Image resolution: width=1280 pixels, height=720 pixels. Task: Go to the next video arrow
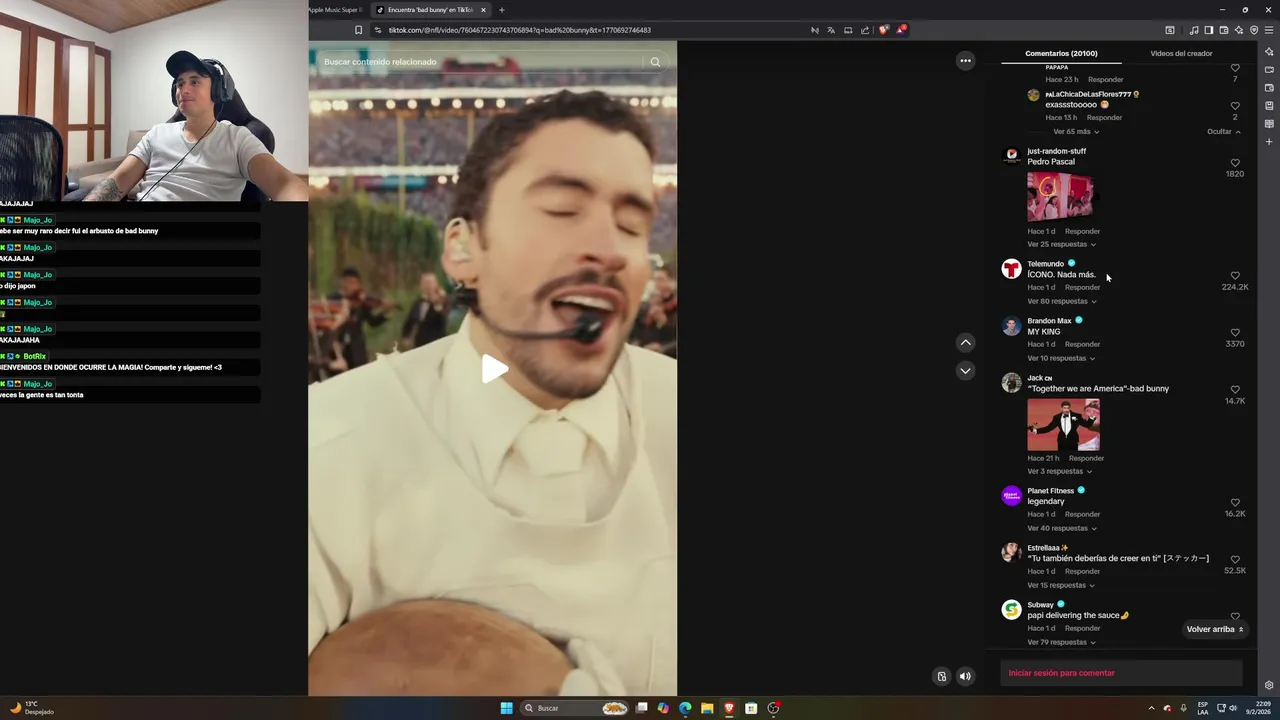(965, 370)
